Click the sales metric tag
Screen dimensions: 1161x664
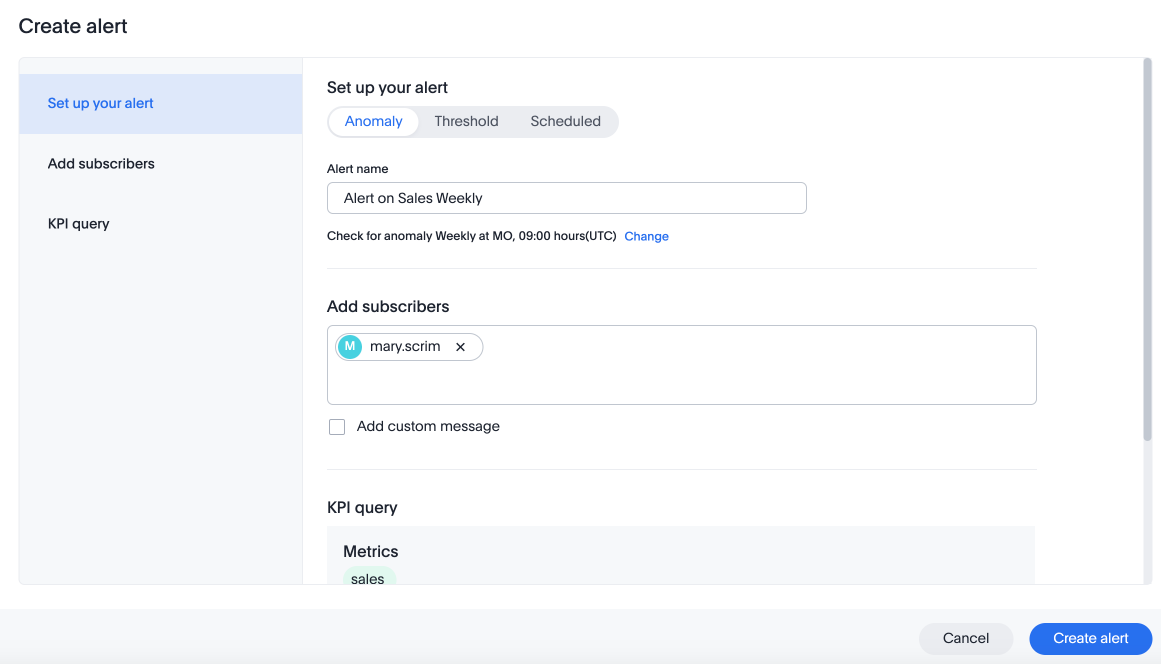368,578
